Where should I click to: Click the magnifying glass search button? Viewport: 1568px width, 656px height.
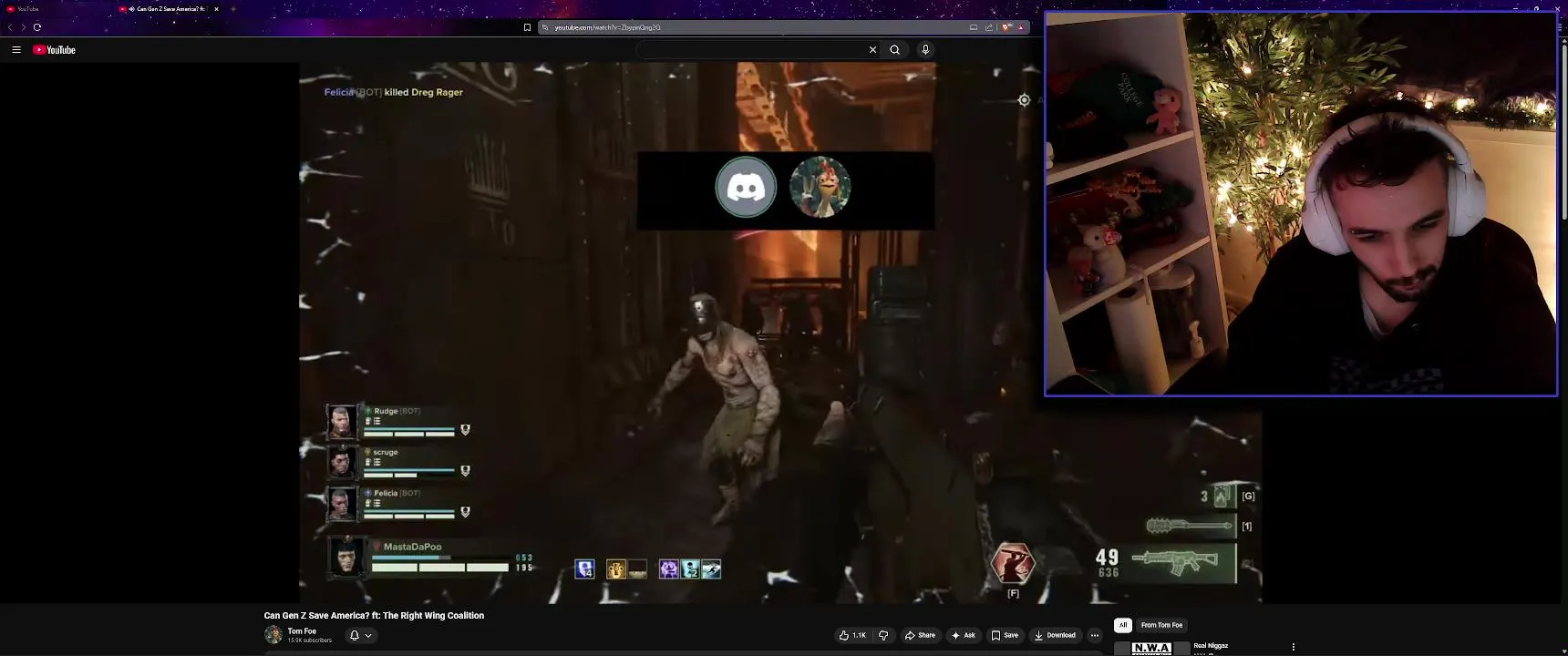(x=895, y=50)
